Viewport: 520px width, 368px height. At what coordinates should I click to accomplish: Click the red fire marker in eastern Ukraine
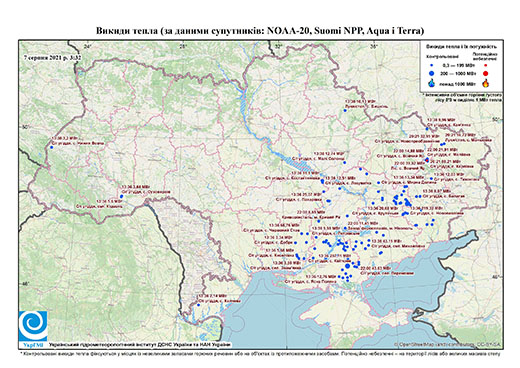pyautogui.click(x=427, y=161)
